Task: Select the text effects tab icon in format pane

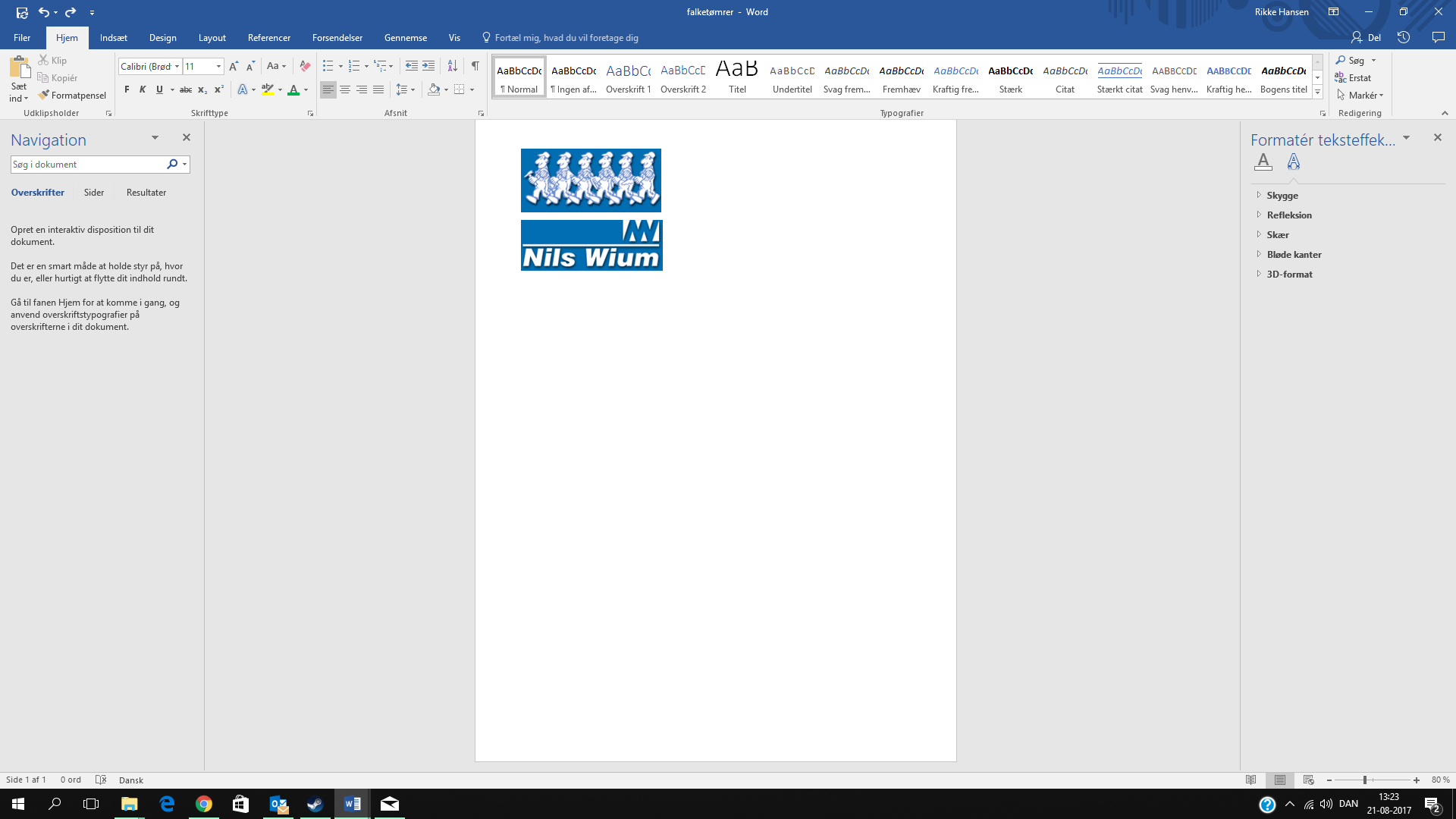Action: coord(1294,162)
